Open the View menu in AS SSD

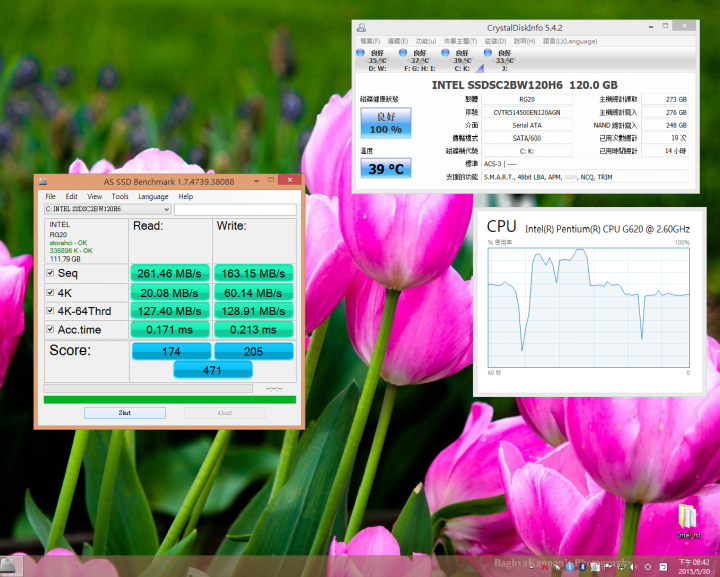tap(95, 196)
